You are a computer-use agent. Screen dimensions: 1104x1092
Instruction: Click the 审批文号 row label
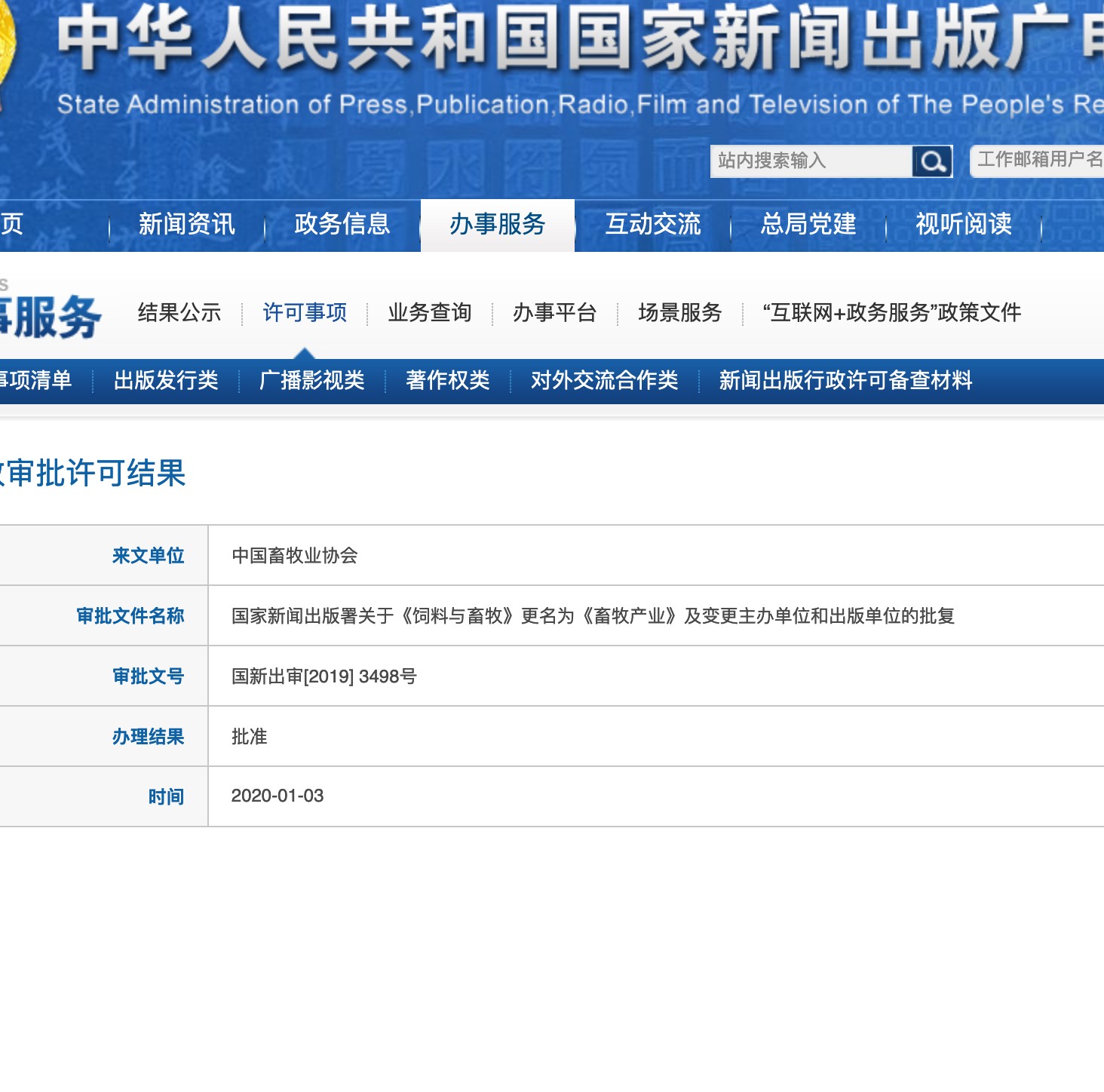pyautogui.click(x=149, y=676)
